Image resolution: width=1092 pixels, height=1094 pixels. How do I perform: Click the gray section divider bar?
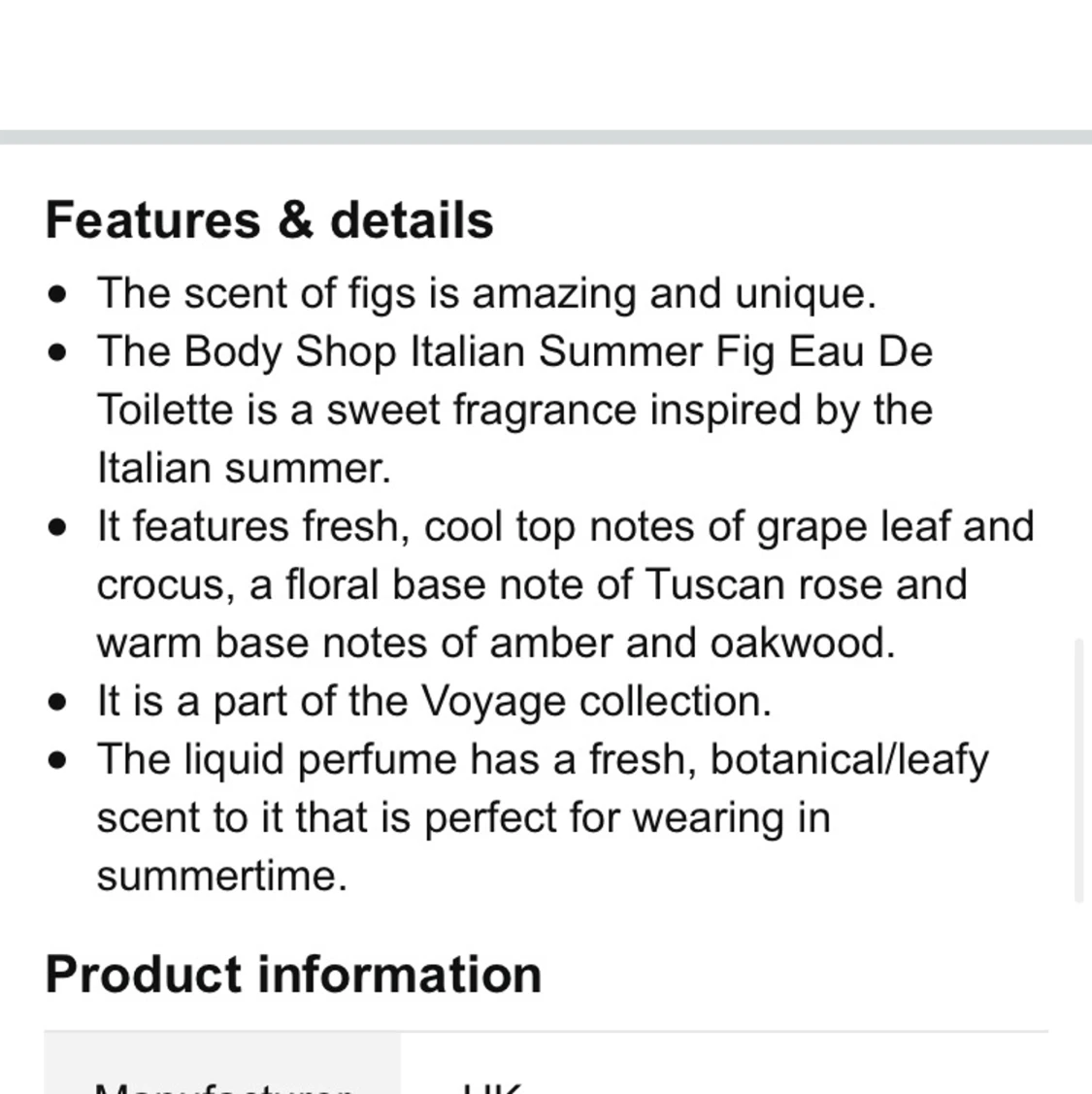(x=546, y=137)
